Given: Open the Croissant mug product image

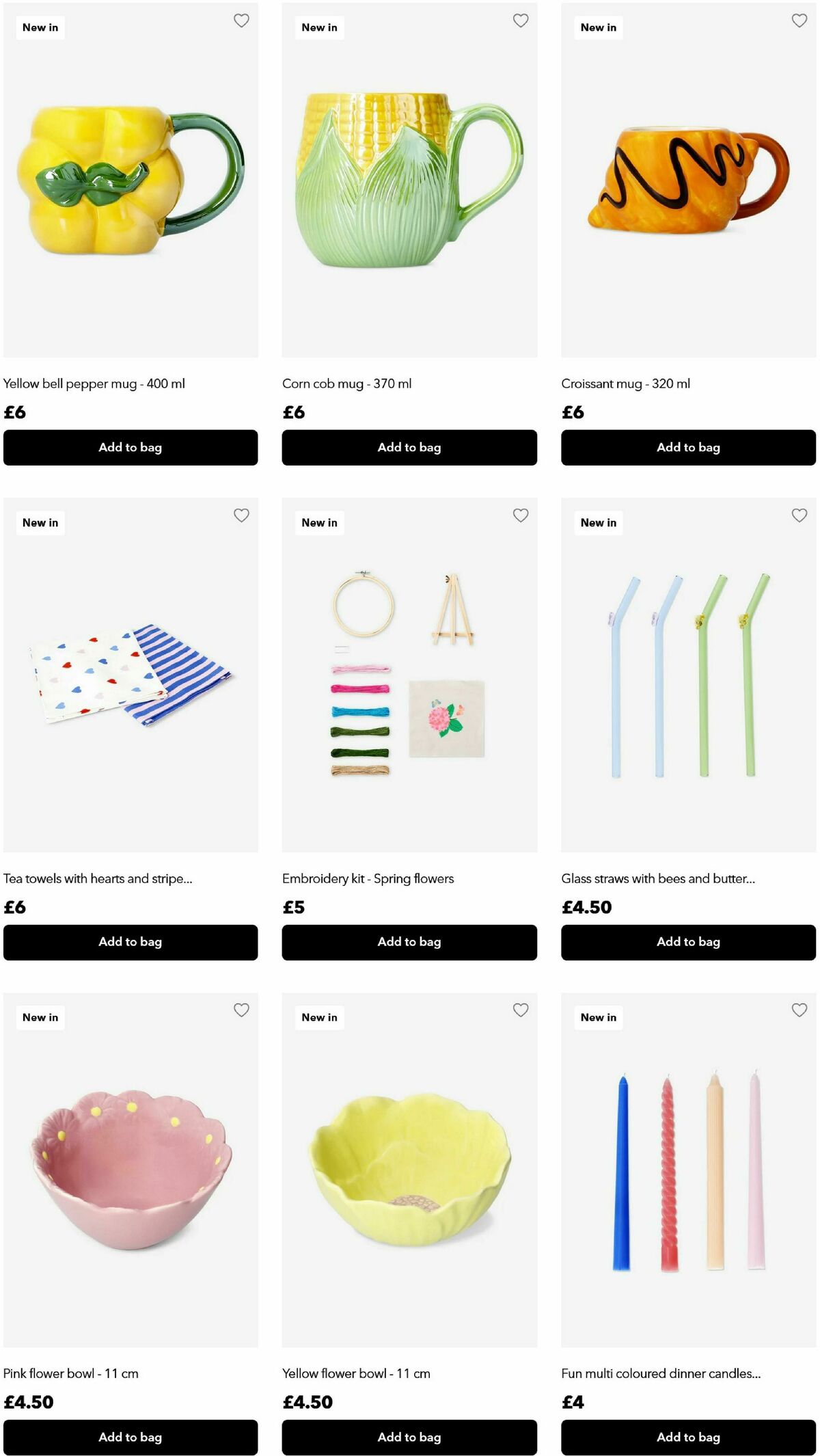Looking at the screenshot, I should click(x=688, y=180).
